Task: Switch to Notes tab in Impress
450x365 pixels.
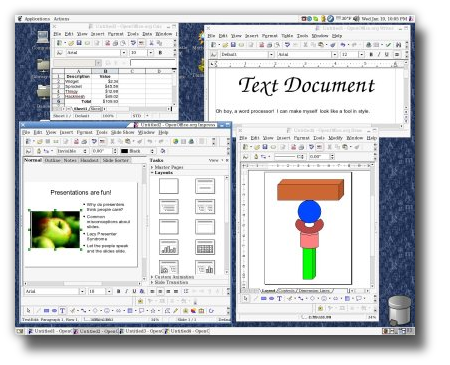Action: coord(70,160)
